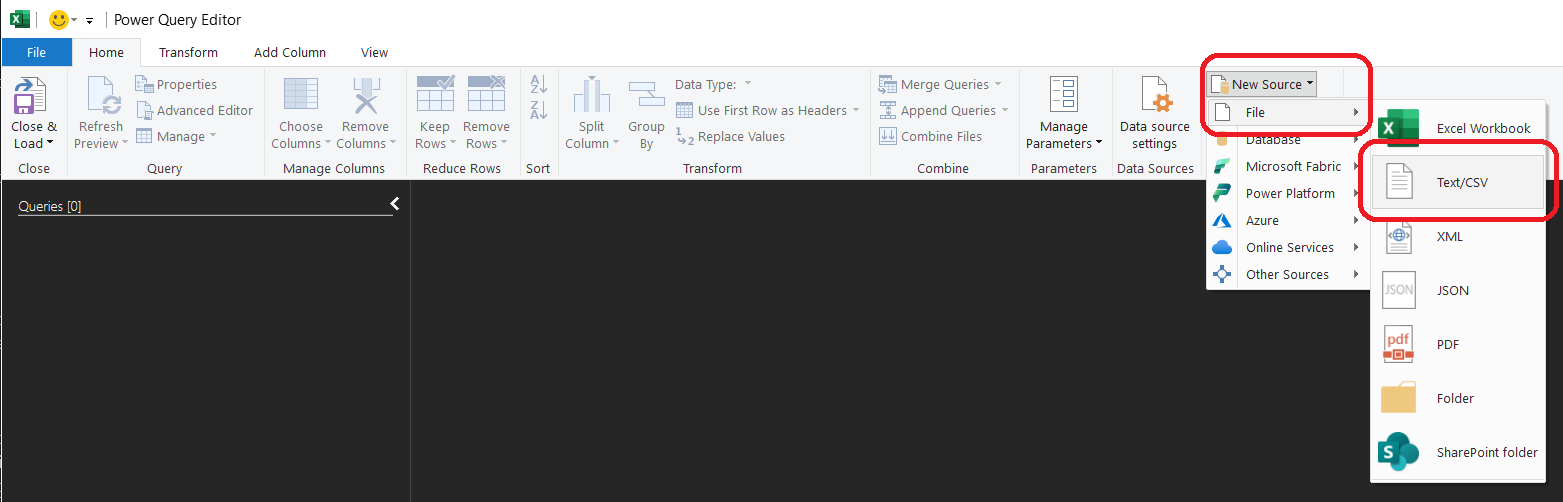1563x502 pixels.
Task: Switch to the Transform tab
Action: coord(188,53)
